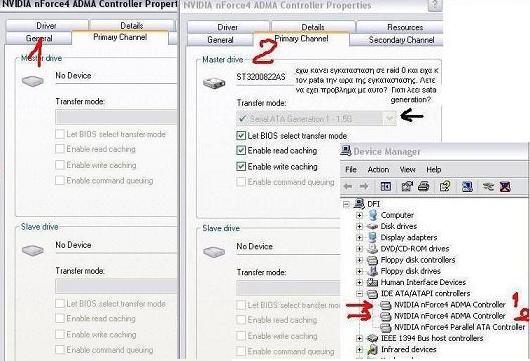Toggle Slave drive Enable read caching in right window

point(241,320)
